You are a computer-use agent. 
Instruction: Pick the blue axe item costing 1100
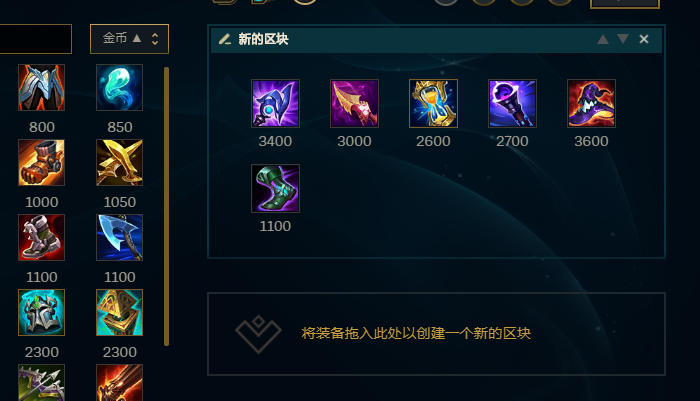point(119,238)
